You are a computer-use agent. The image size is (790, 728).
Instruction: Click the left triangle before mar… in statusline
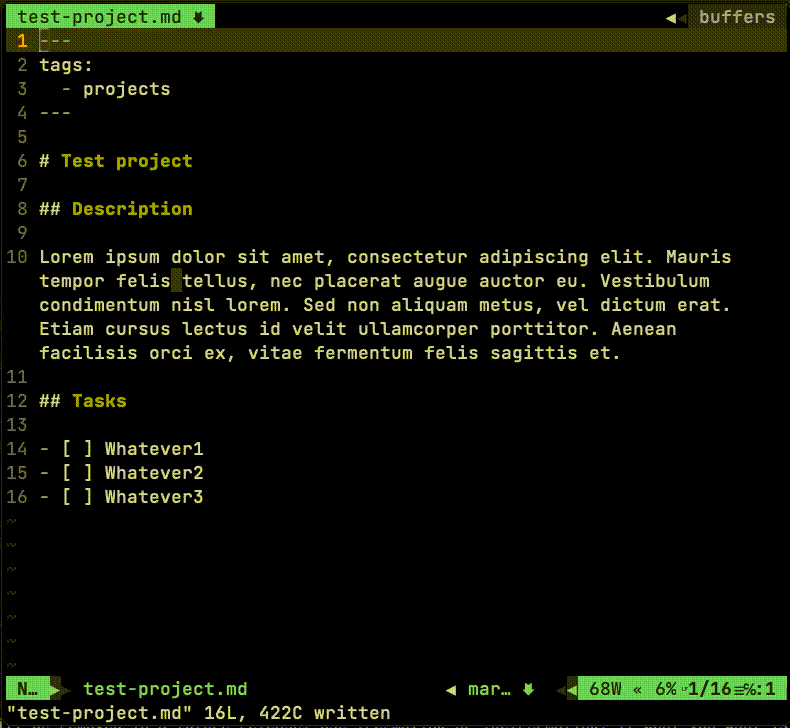[451, 690]
